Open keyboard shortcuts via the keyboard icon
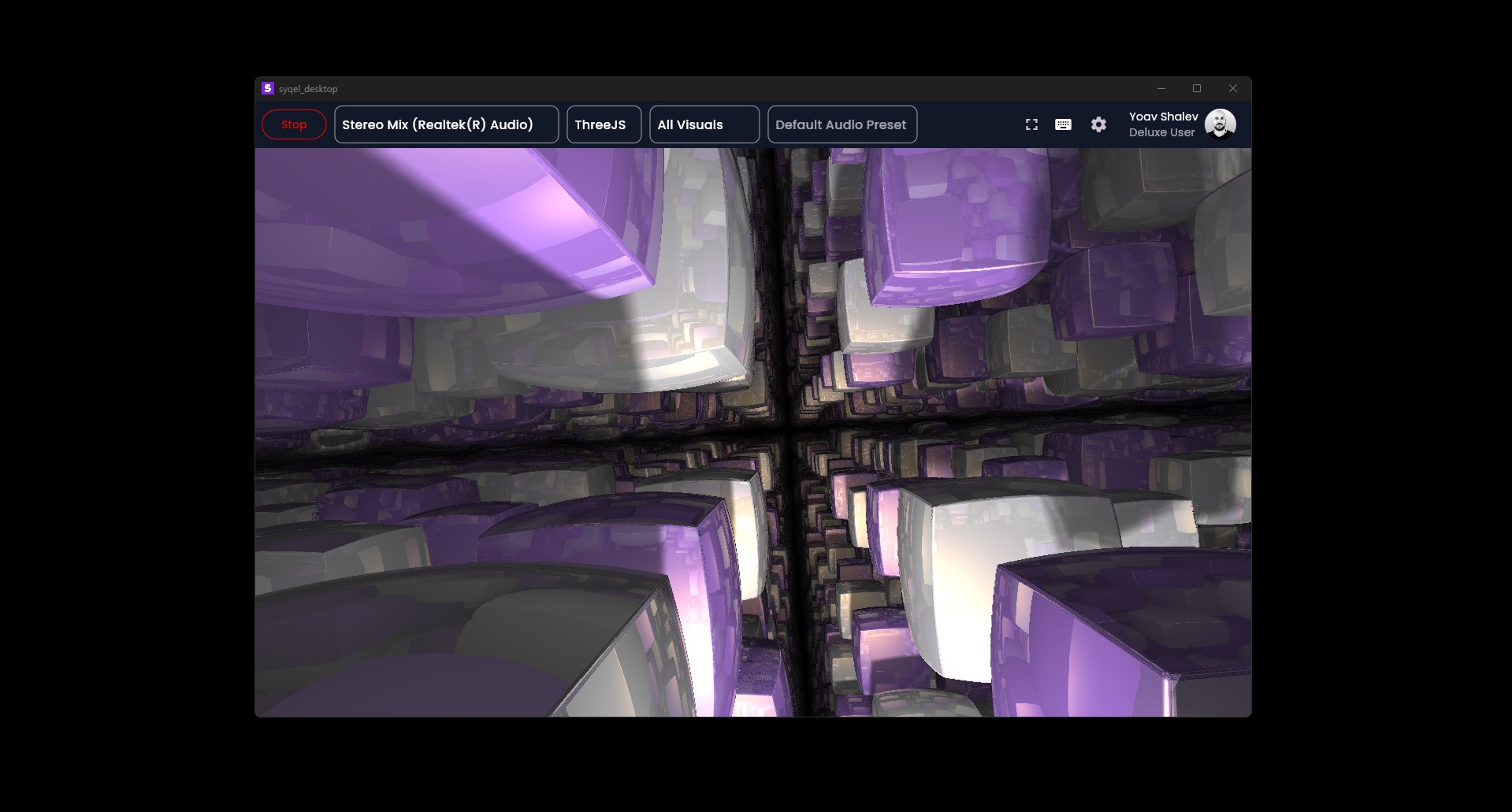Viewport: 1512px width, 812px height. [x=1063, y=124]
